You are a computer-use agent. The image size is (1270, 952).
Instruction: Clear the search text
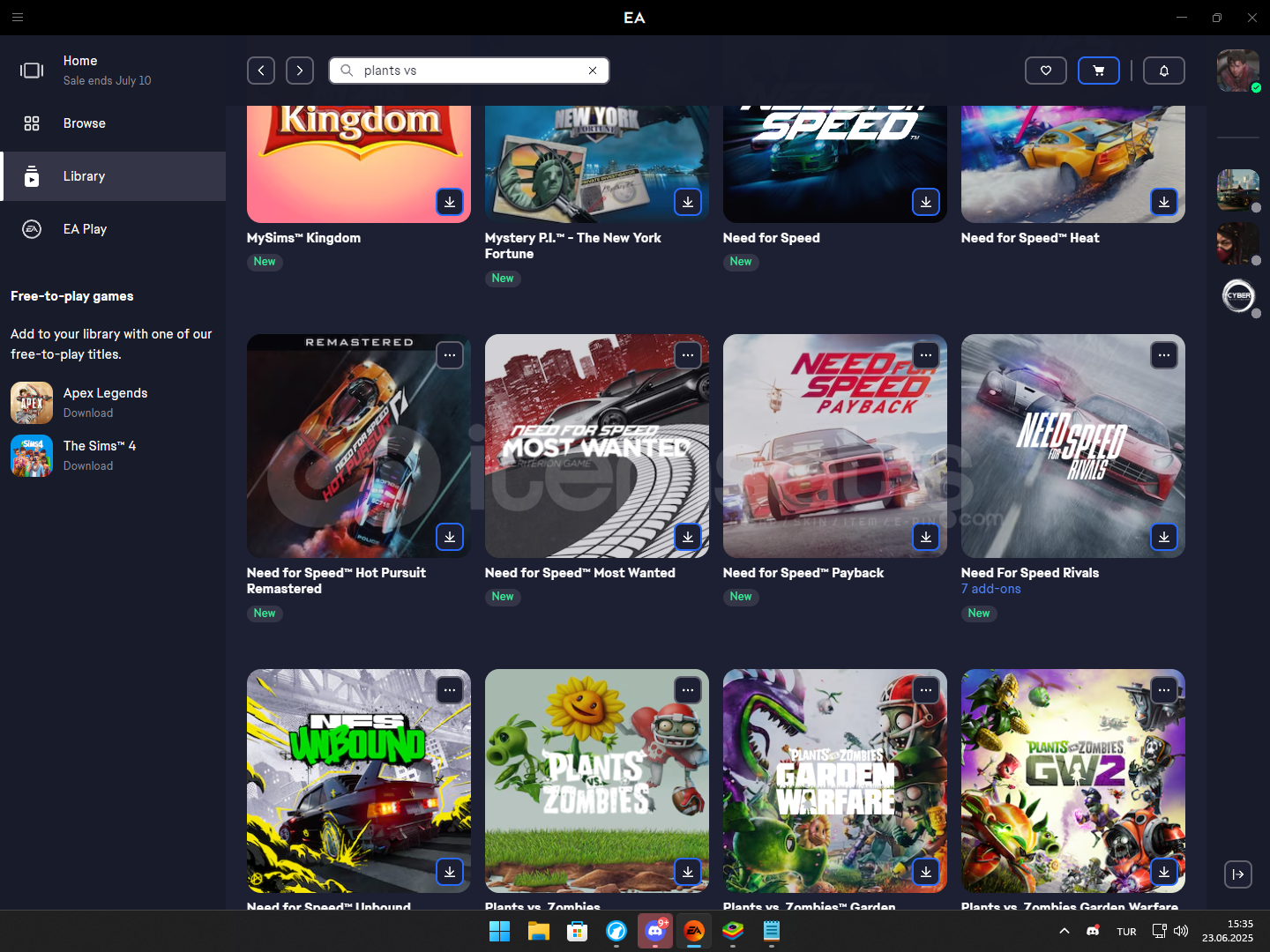tap(593, 71)
